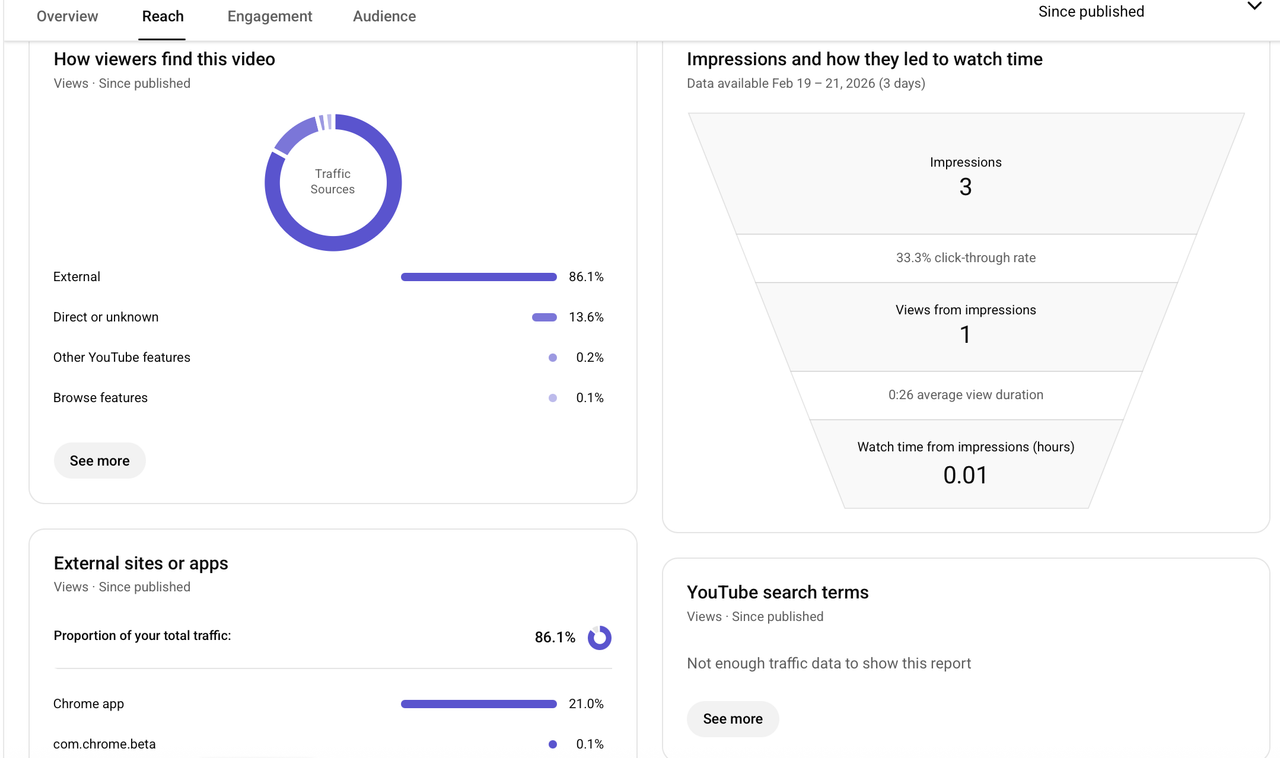Click the dot beside Other YouTube features
The height and width of the screenshot is (758, 1280).
552,357
